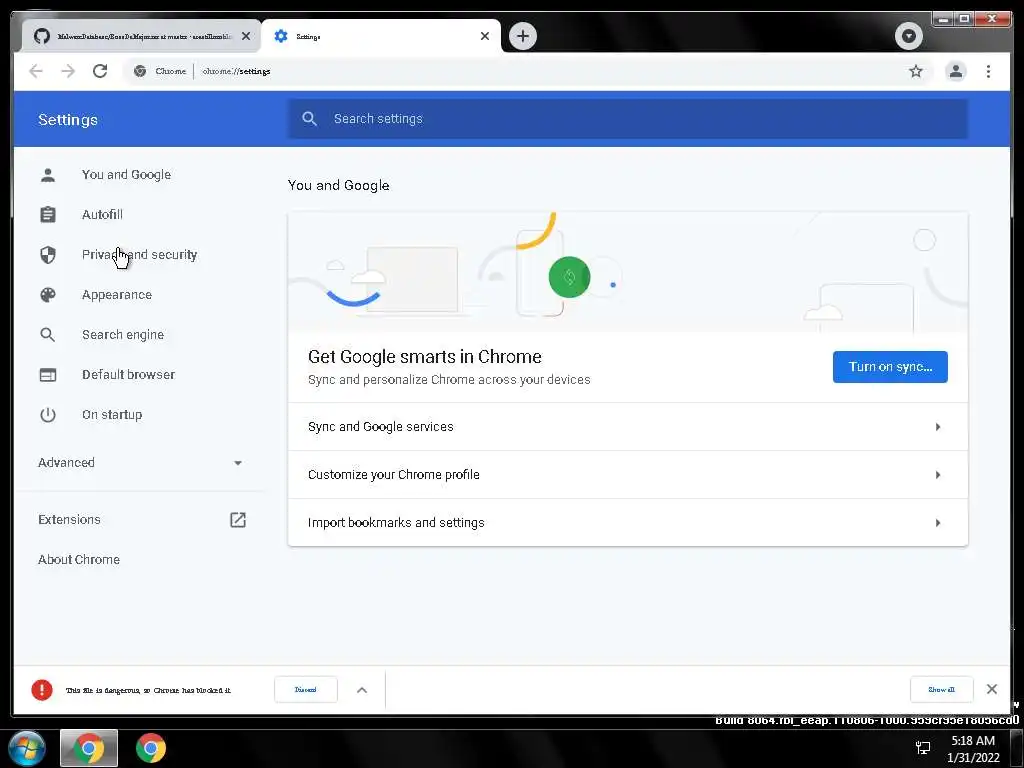Open Appearance settings

coord(117,295)
